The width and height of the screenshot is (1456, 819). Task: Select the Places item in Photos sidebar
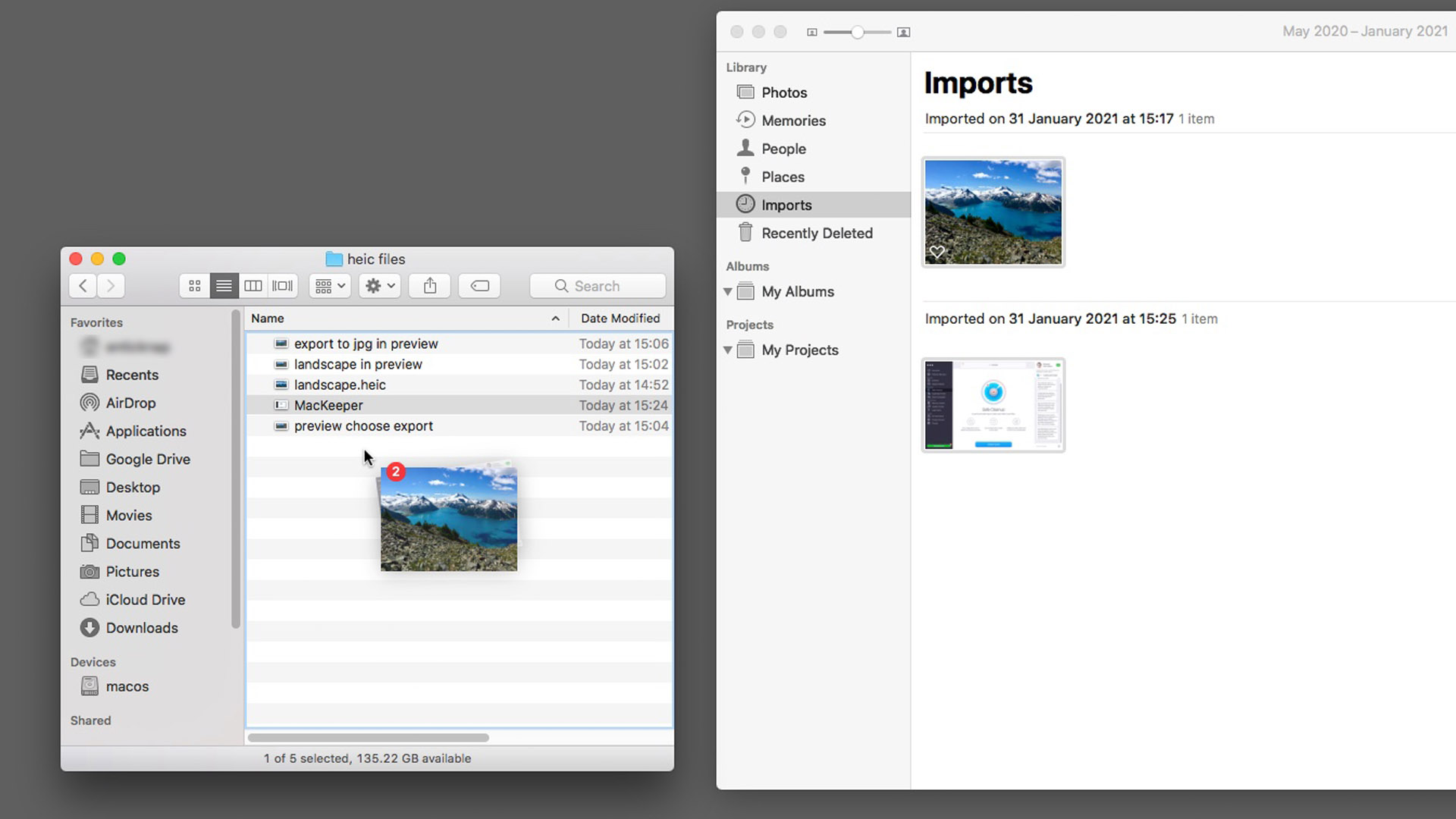783,177
